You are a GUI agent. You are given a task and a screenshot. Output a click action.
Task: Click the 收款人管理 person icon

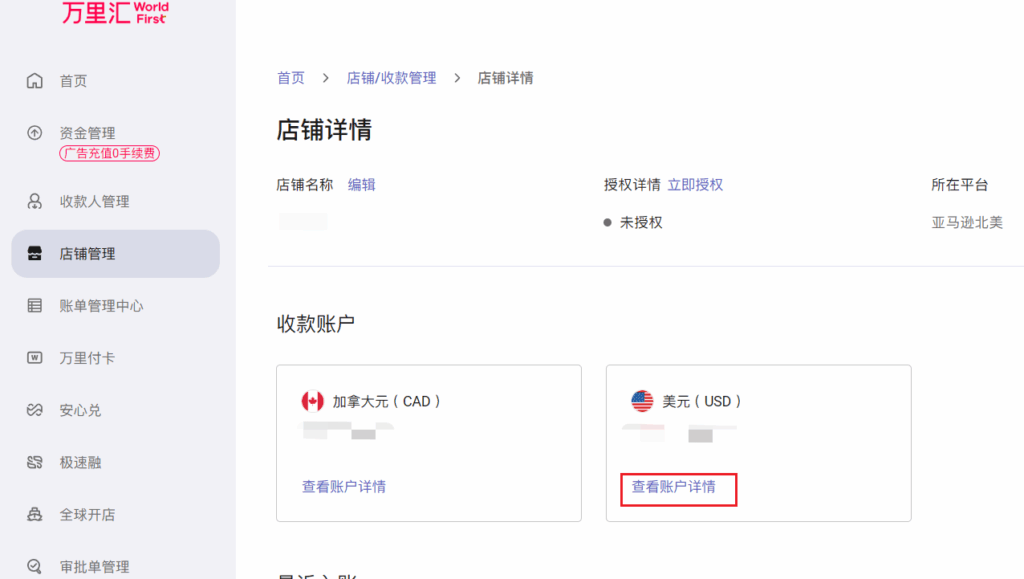[x=35, y=201]
